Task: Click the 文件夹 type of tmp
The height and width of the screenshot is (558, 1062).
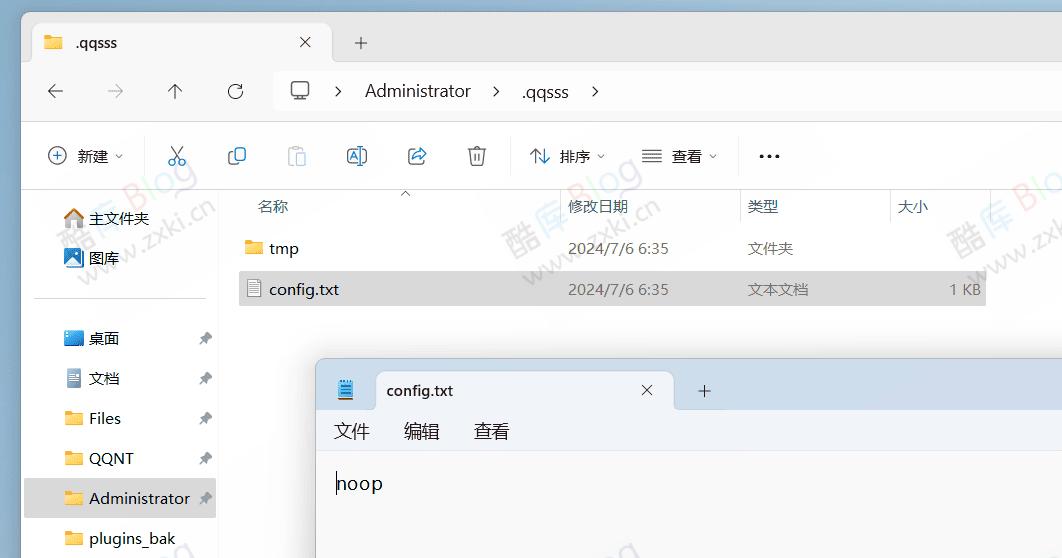Action: coord(770,249)
